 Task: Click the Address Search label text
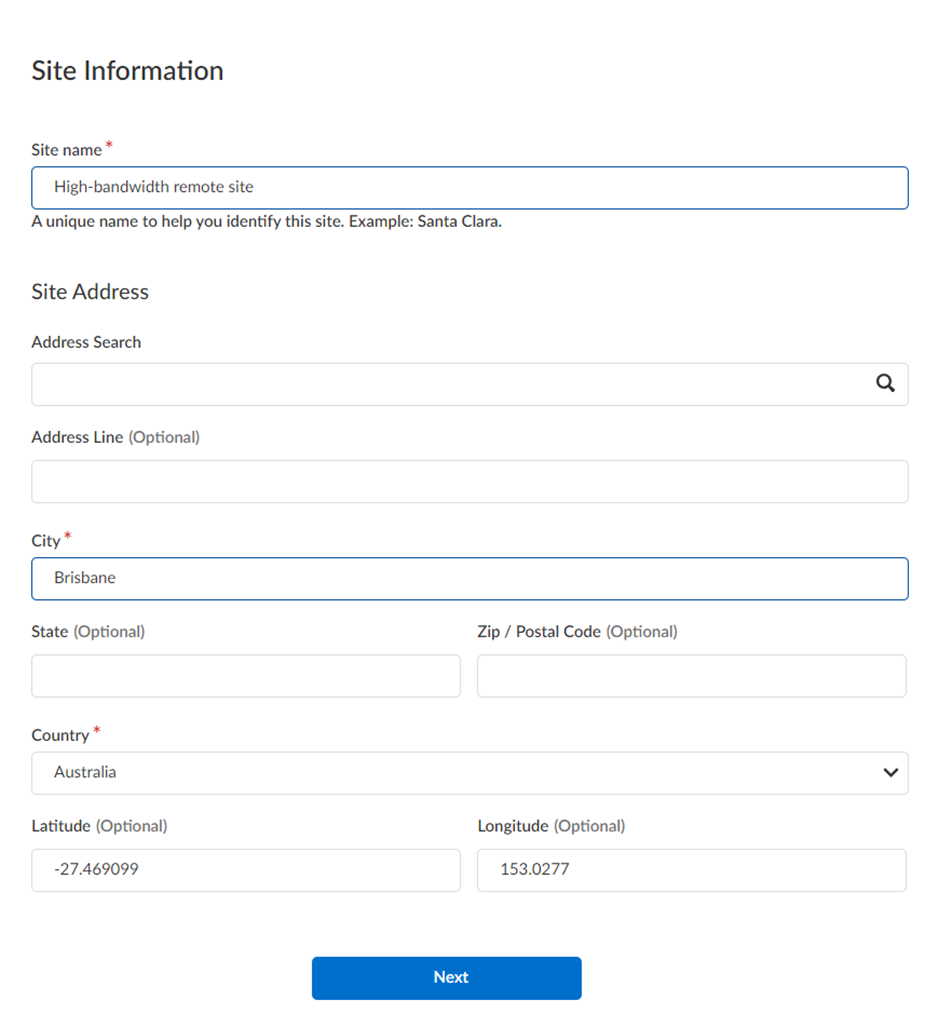[x=86, y=342]
